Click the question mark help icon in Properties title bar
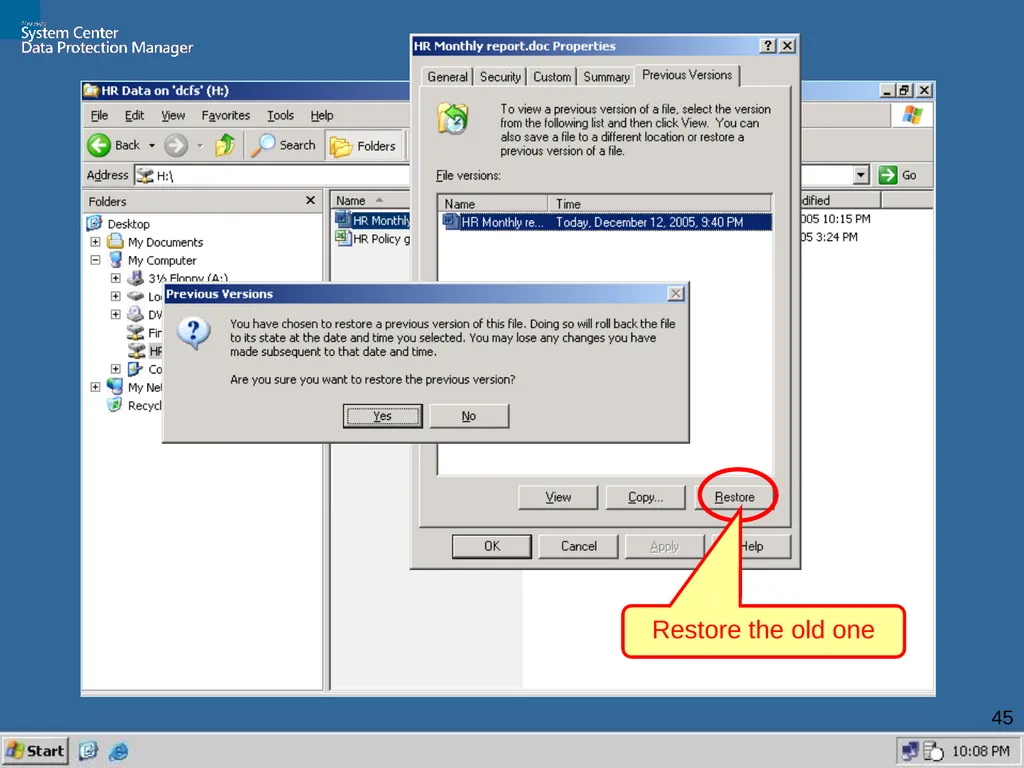Screen dimensions: 1024x768 [768, 46]
